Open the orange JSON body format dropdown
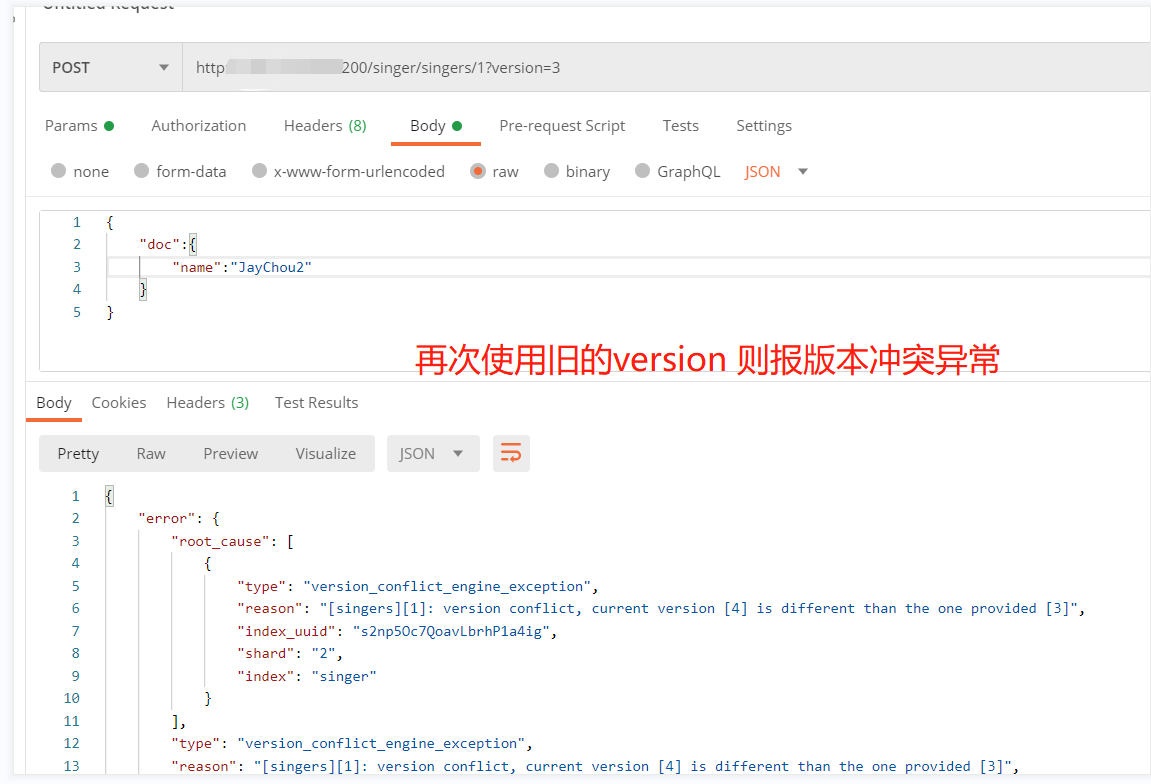 pos(776,171)
